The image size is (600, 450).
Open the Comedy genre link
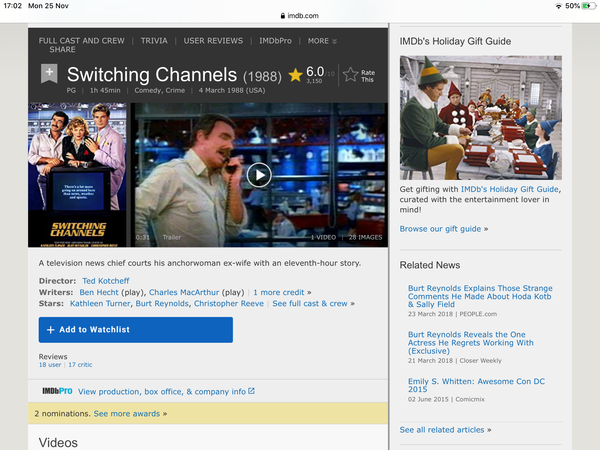[x=148, y=91]
